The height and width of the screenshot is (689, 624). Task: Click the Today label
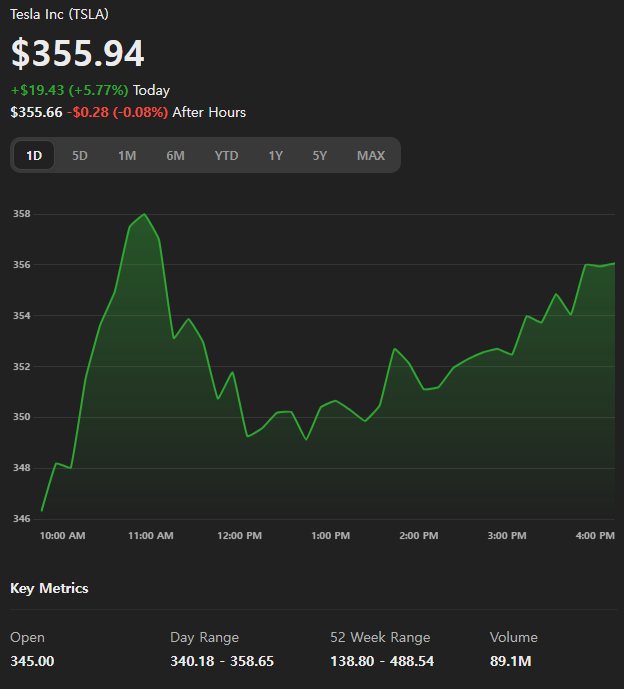151,90
